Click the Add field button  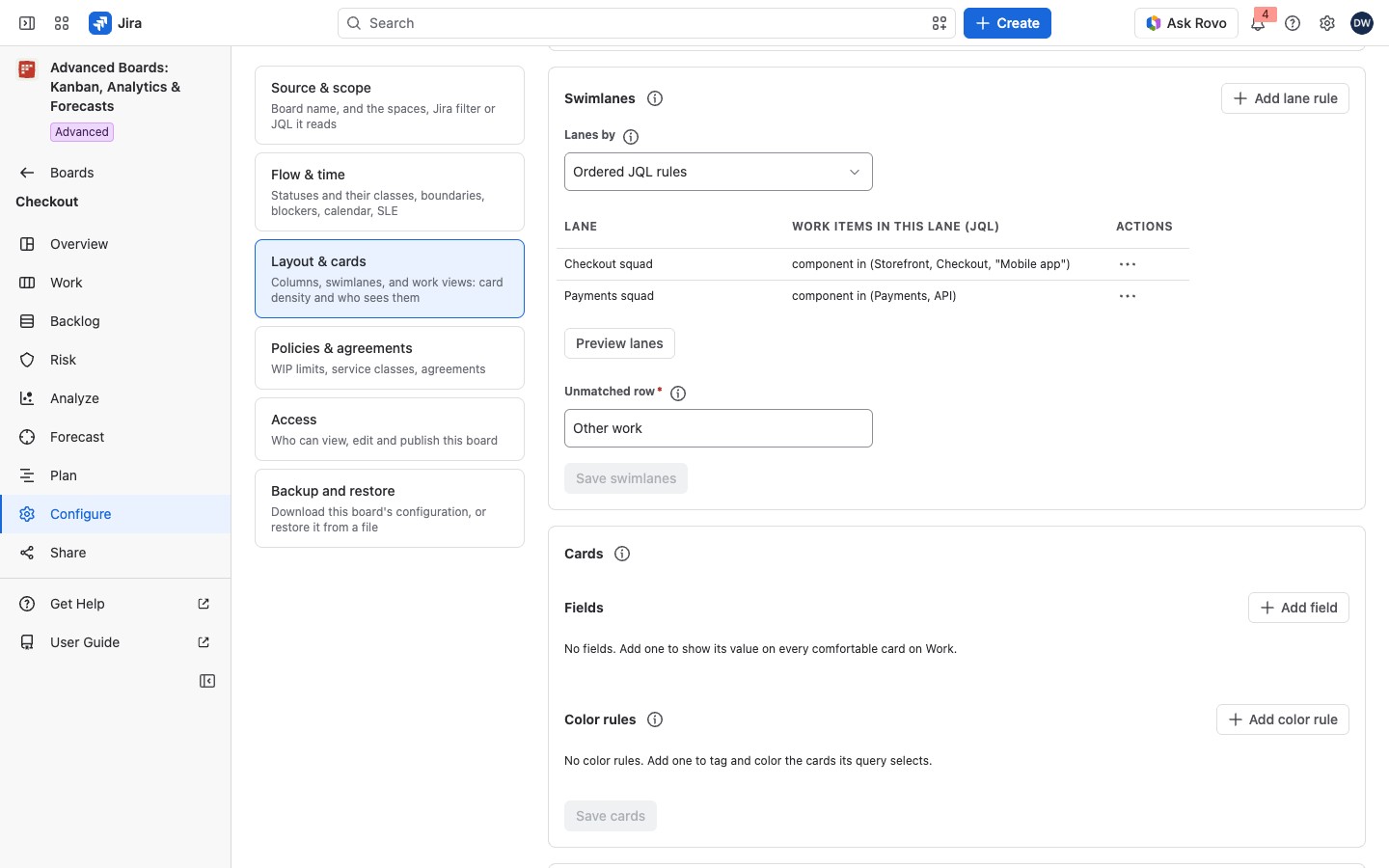(x=1298, y=608)
